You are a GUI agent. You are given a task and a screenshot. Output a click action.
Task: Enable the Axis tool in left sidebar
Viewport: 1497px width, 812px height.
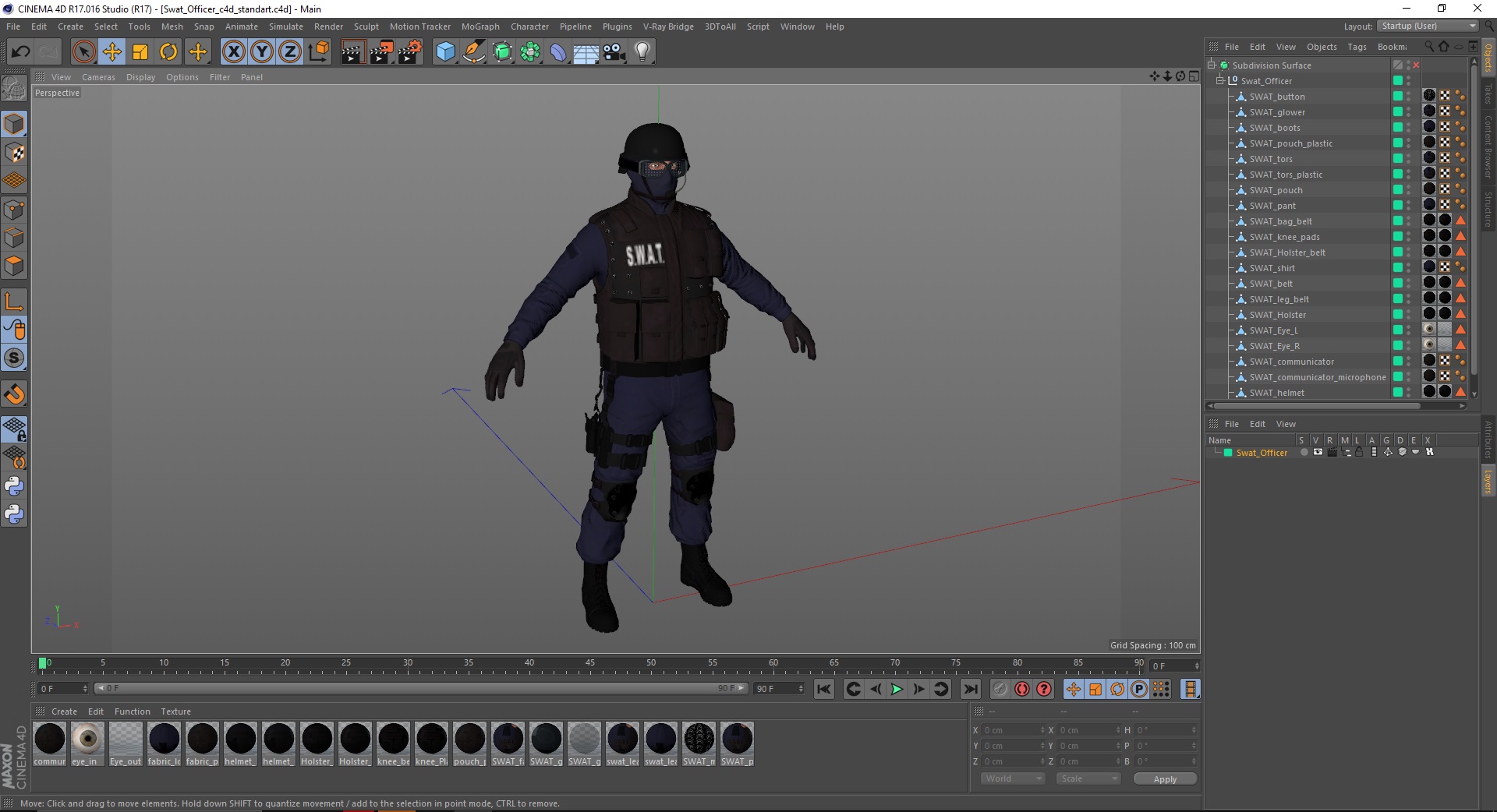pyautogui.click(x=14, y=302)
